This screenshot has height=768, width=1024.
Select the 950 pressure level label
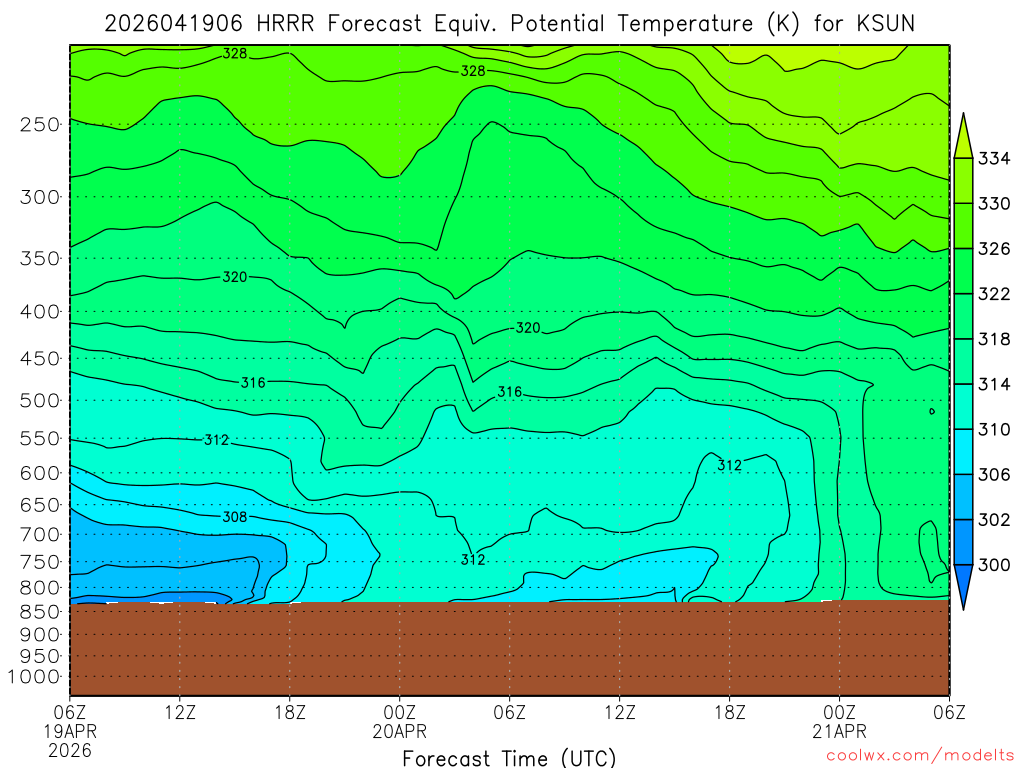(x=40, y=656)
